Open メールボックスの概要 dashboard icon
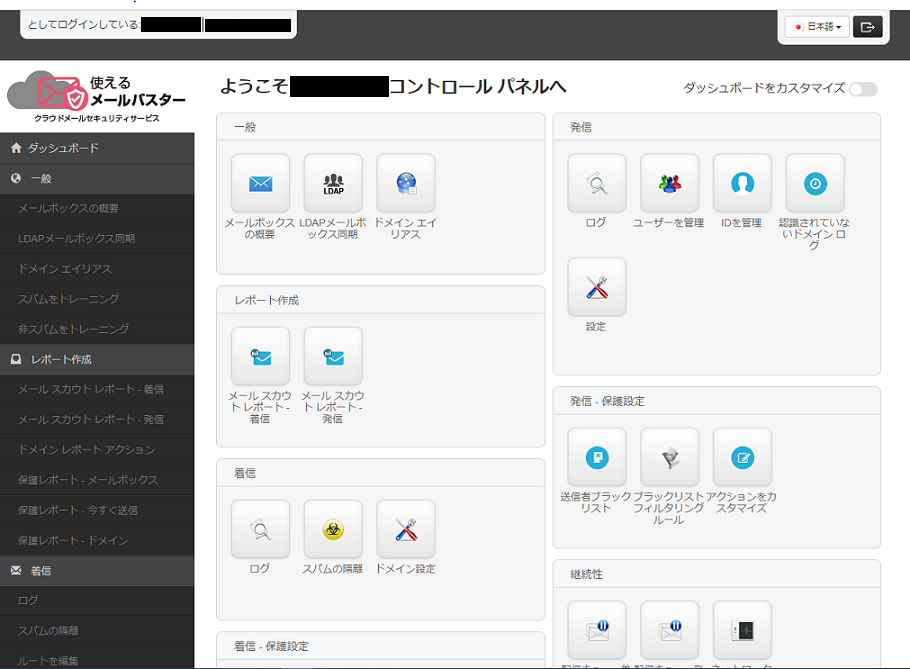The width and height of the screenshot is (910, 669). click(260, 183)
